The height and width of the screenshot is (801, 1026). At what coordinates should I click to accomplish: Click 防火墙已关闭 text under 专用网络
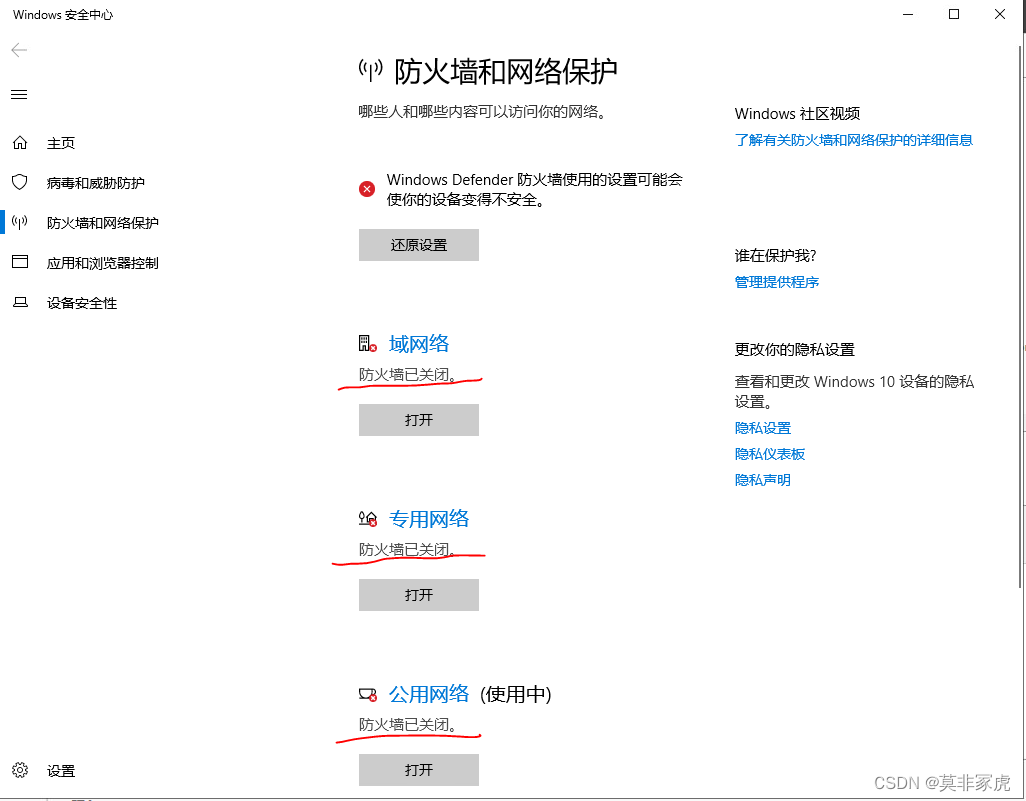(408, 550)
